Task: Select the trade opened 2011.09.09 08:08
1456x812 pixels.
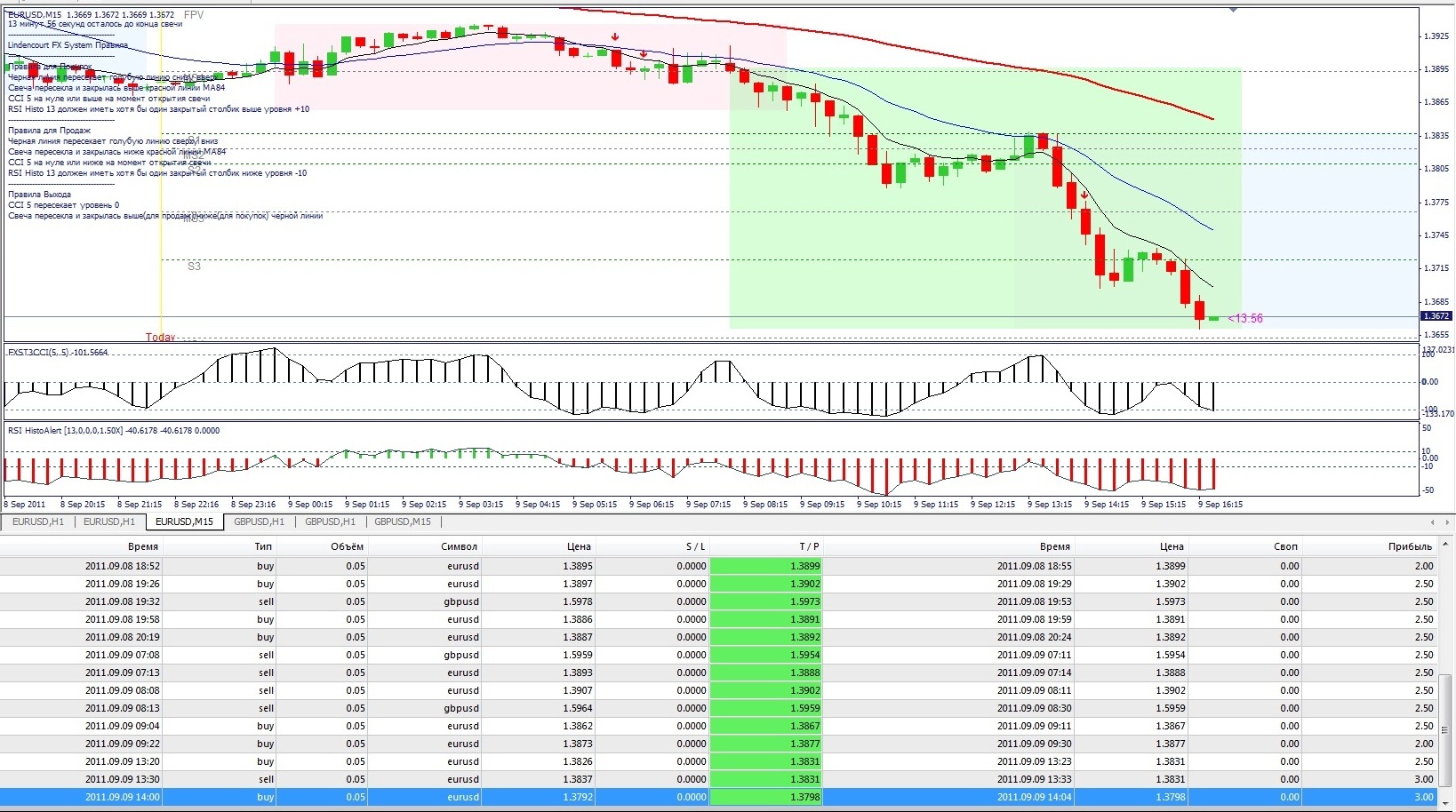Action: tap(718, 690)
